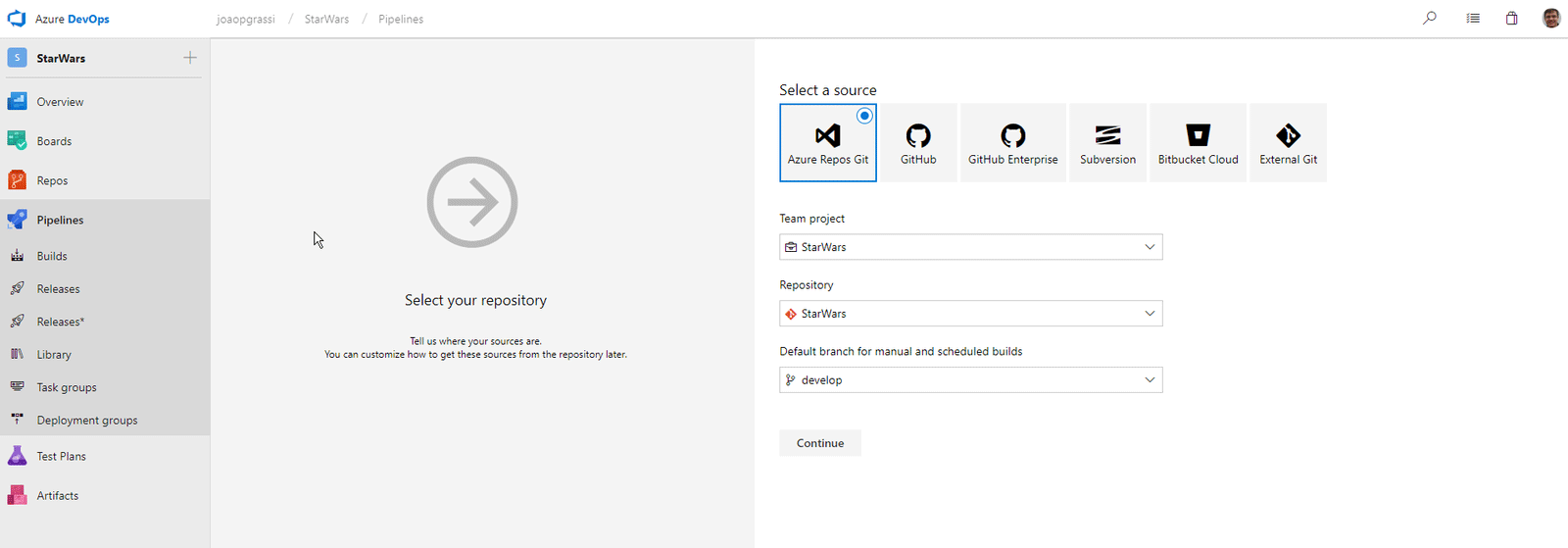Click the Releases label in sidebar

point(58,289)
